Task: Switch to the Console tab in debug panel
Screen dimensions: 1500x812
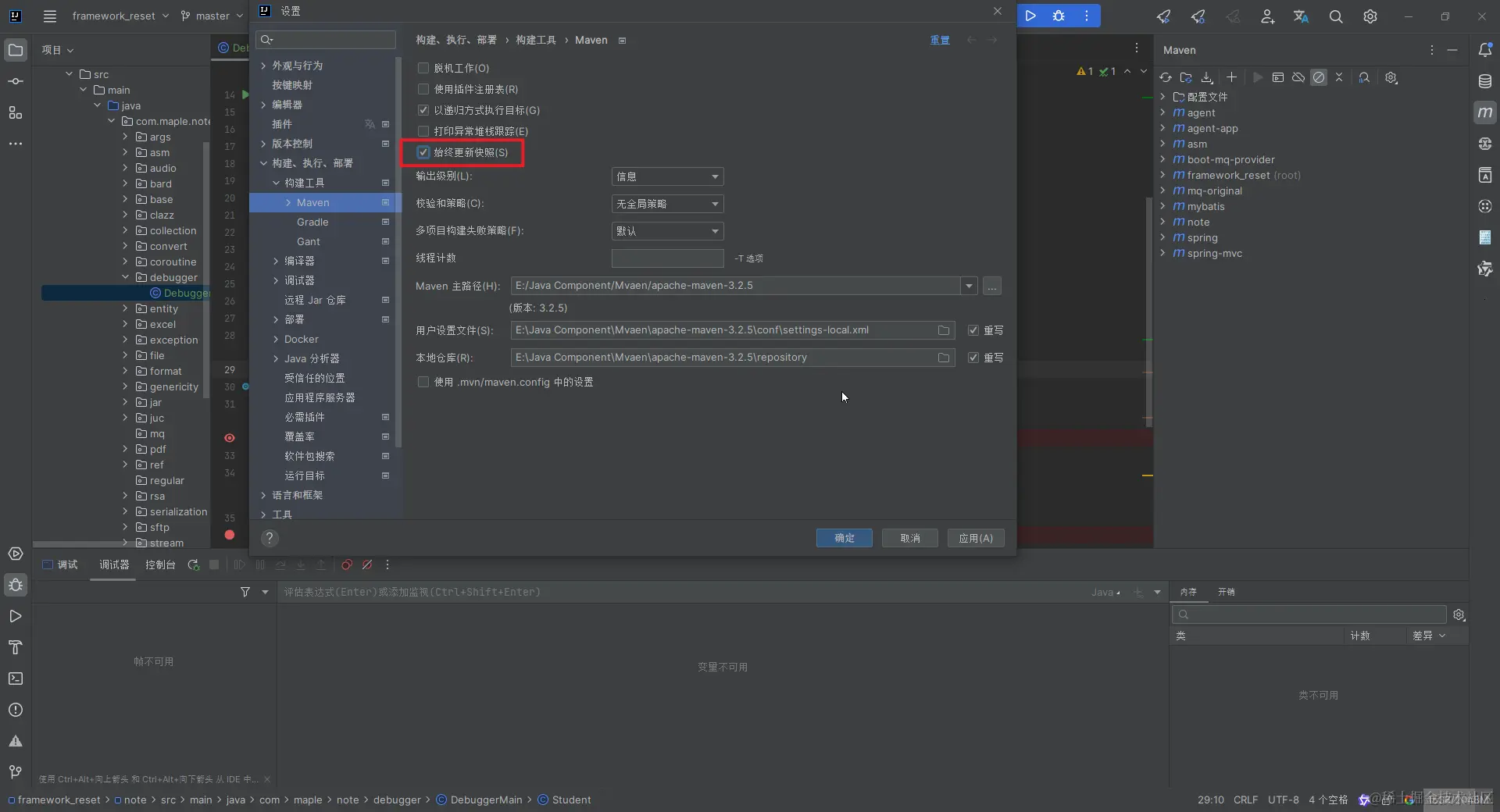Action: (x=160, y=564)
